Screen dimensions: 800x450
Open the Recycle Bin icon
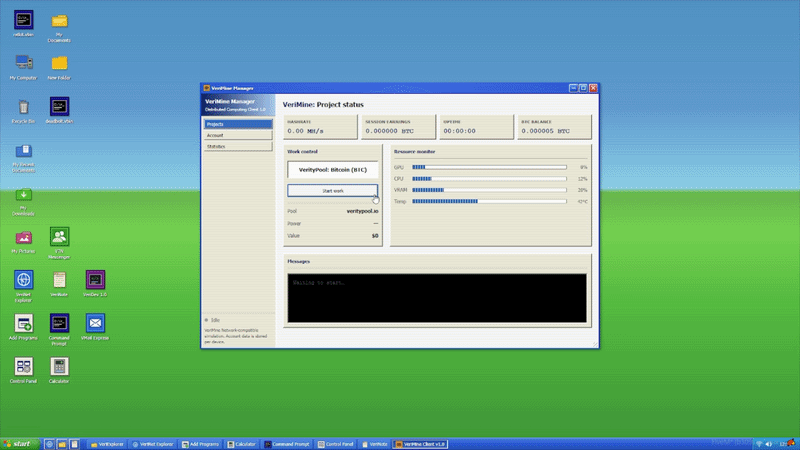click(x=23, y=107)
